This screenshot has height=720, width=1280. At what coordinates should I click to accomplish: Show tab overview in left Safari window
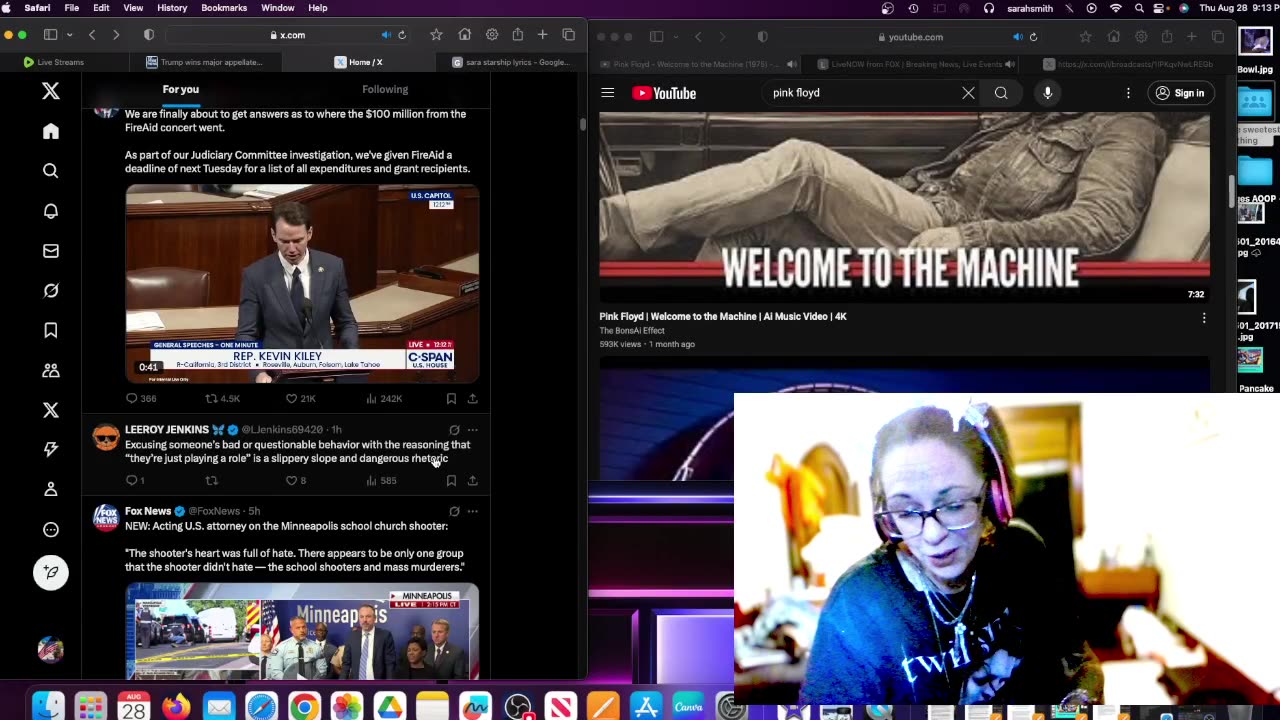click(x=569, y=35)
